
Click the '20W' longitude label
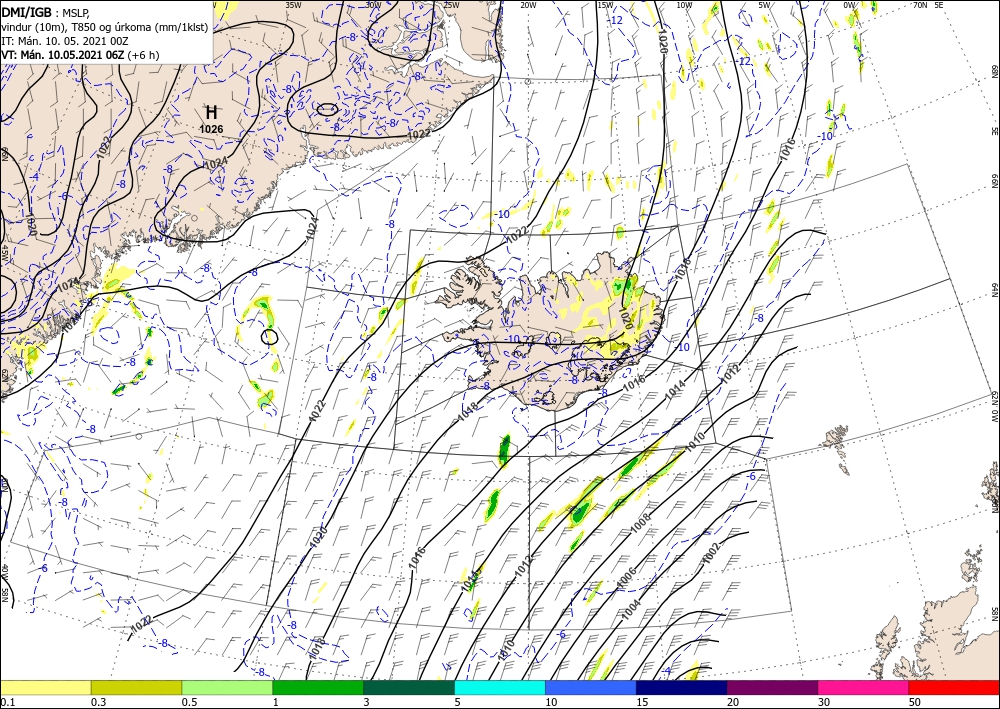[528, 5]
